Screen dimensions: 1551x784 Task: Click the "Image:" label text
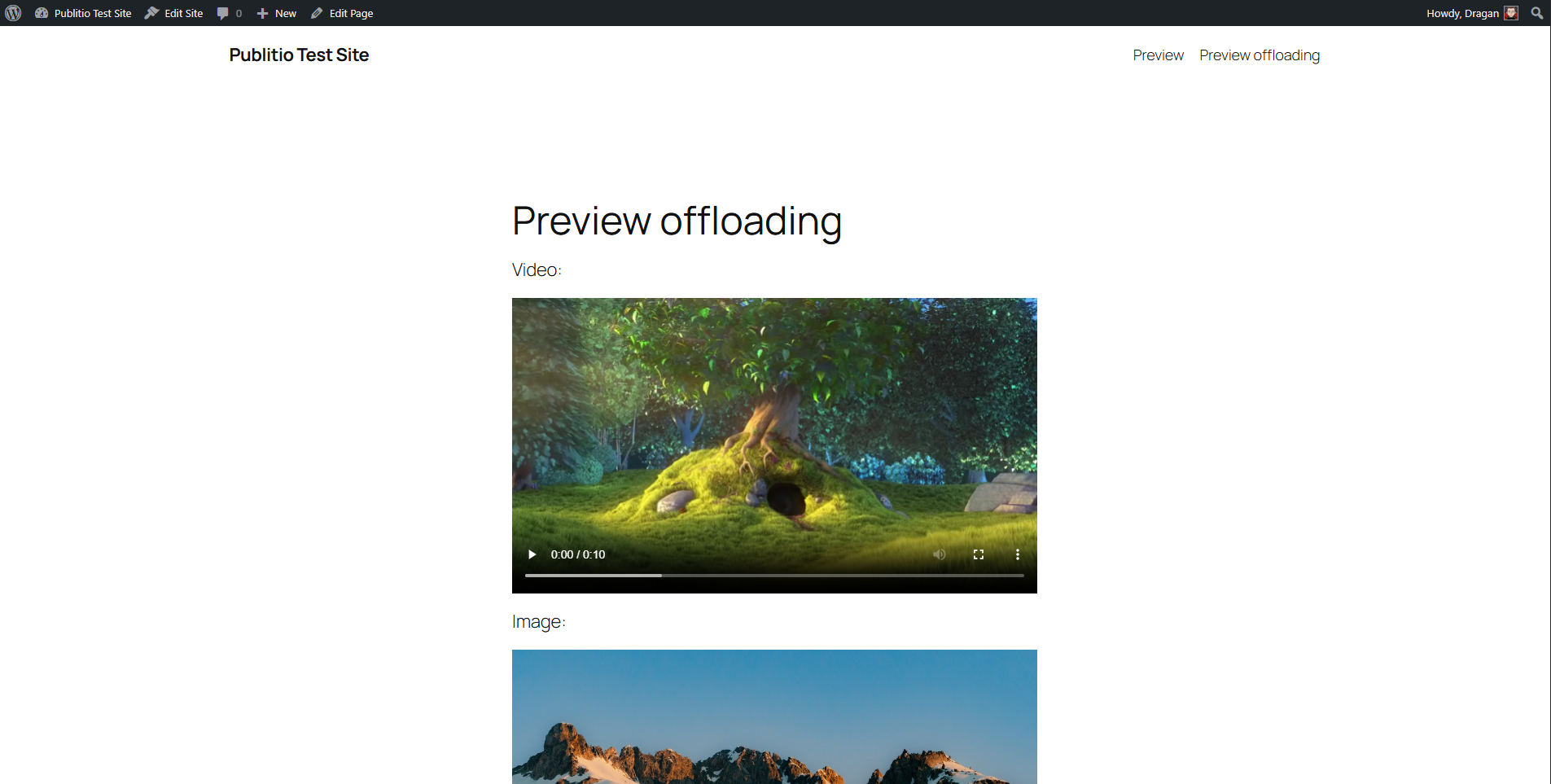(538, 622)
